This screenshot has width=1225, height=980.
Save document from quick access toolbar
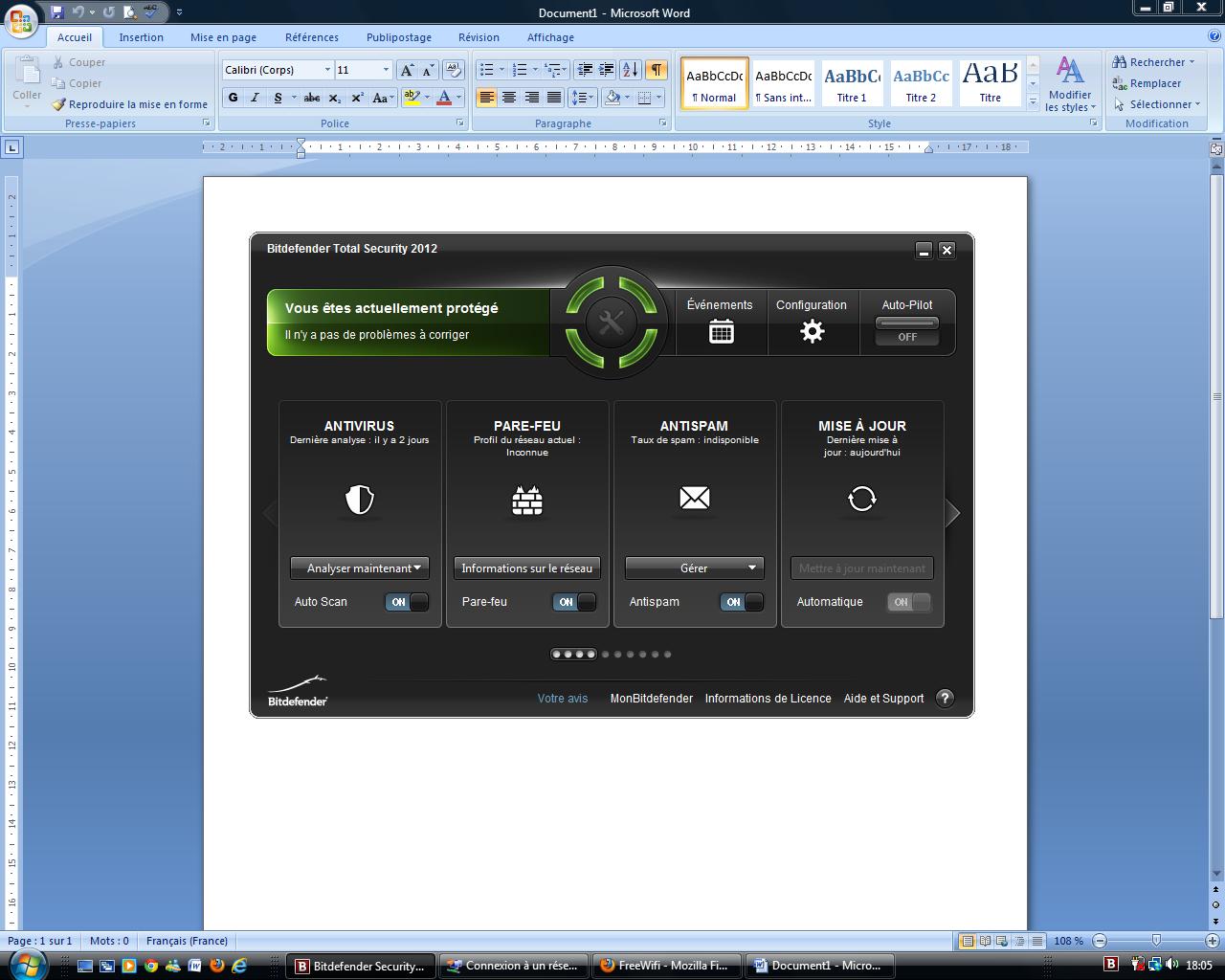[x=57, y=12]
